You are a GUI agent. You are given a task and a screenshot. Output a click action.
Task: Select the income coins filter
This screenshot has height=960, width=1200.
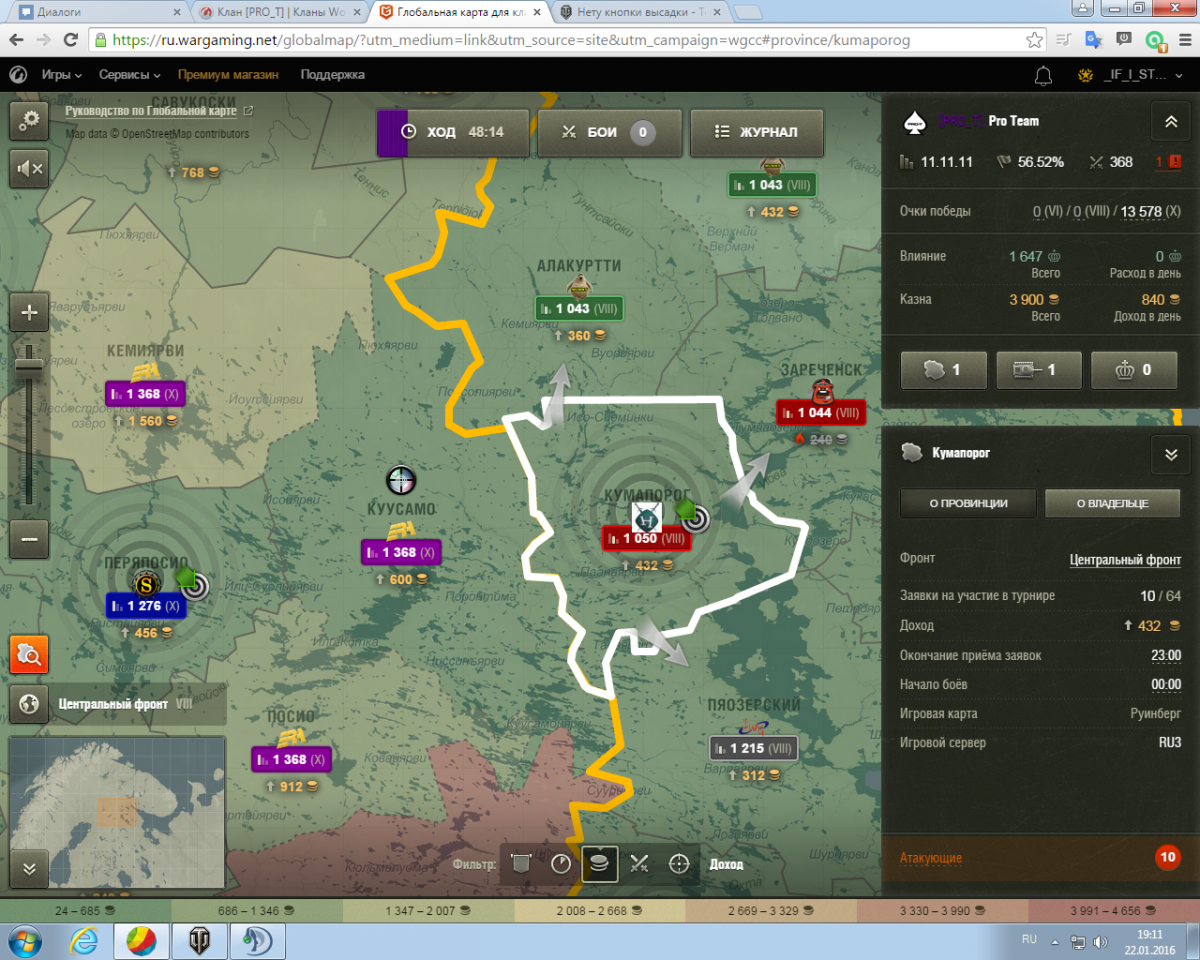click(x=600, y=863)
